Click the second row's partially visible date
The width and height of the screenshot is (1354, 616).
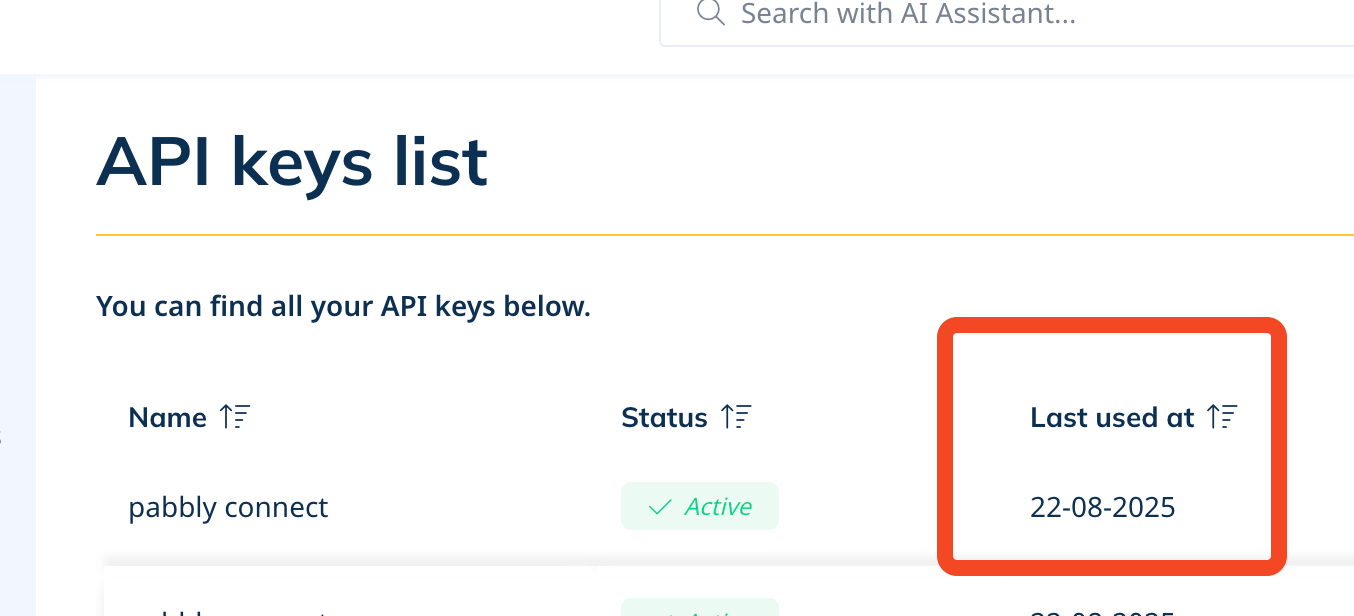pyautogui.click(x=1103, y=611)
